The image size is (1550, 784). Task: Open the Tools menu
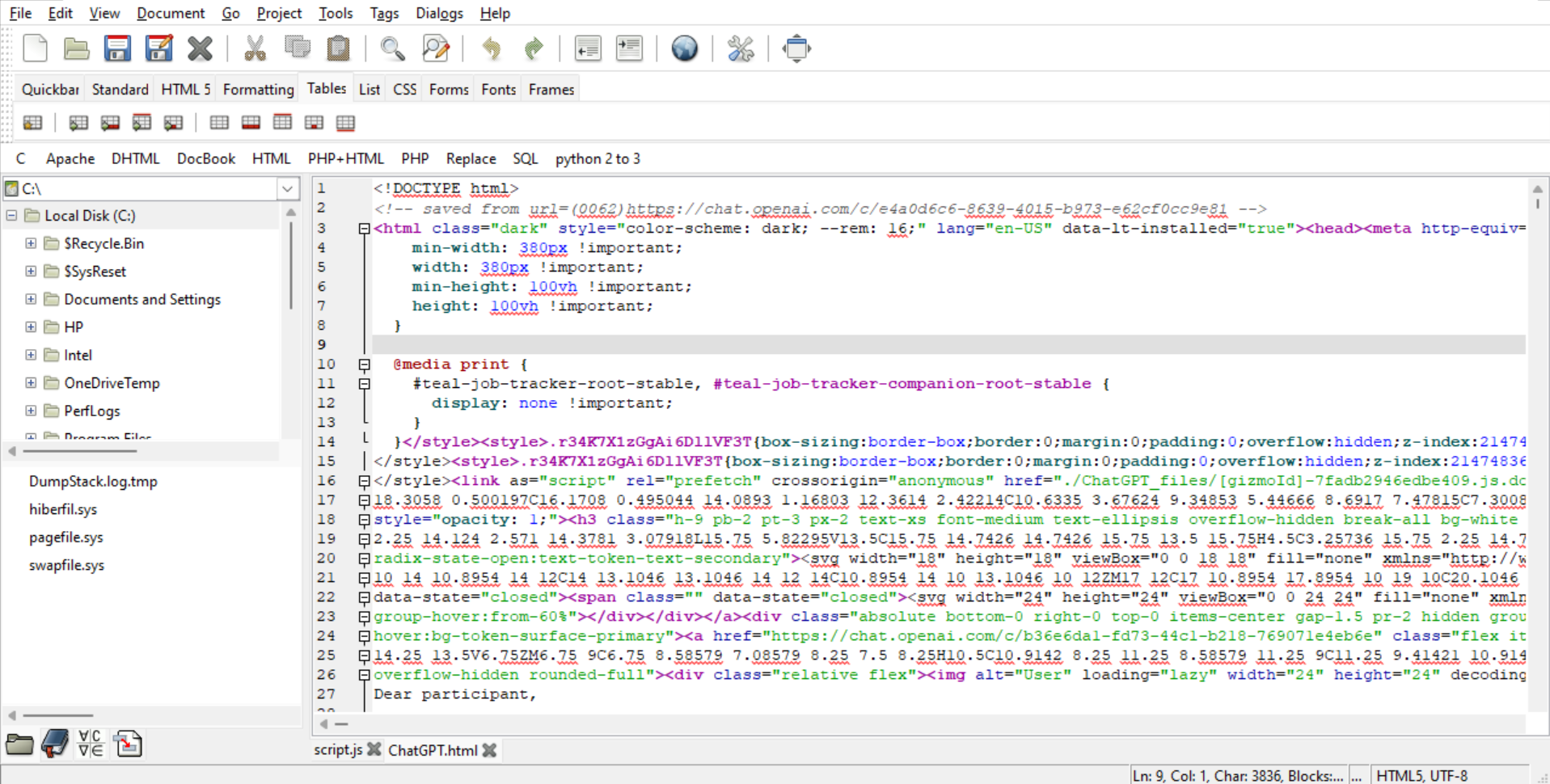335,13
